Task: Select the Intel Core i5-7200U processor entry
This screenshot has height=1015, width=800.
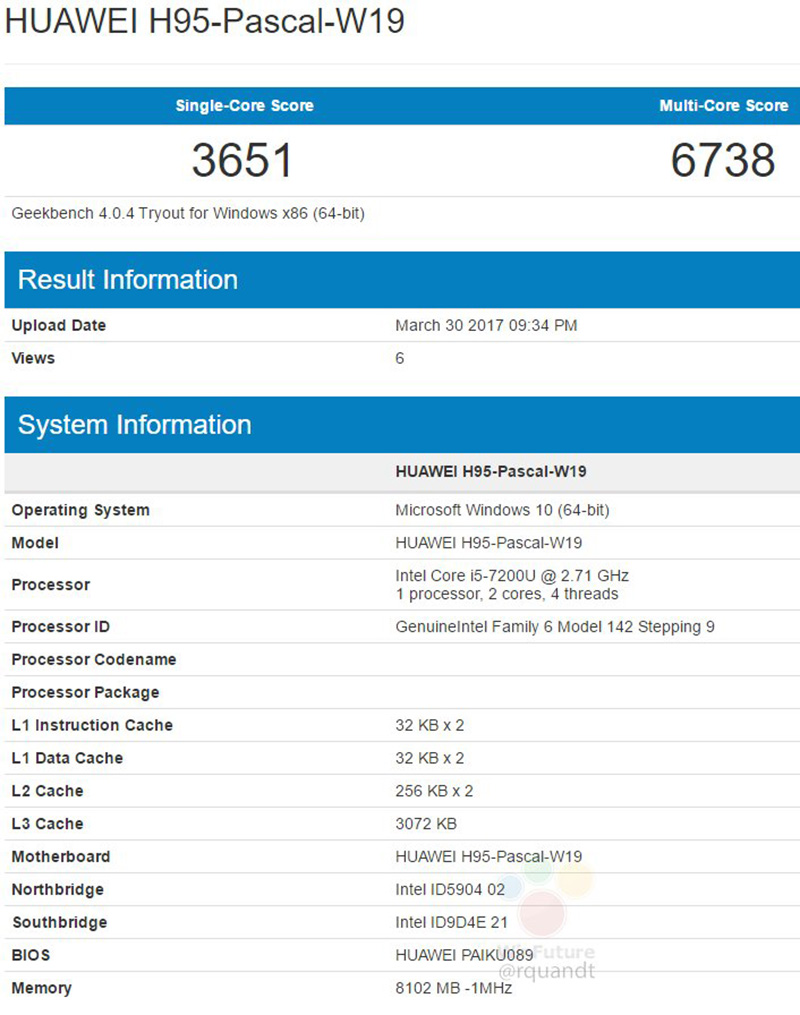Action: click(495, 575)
